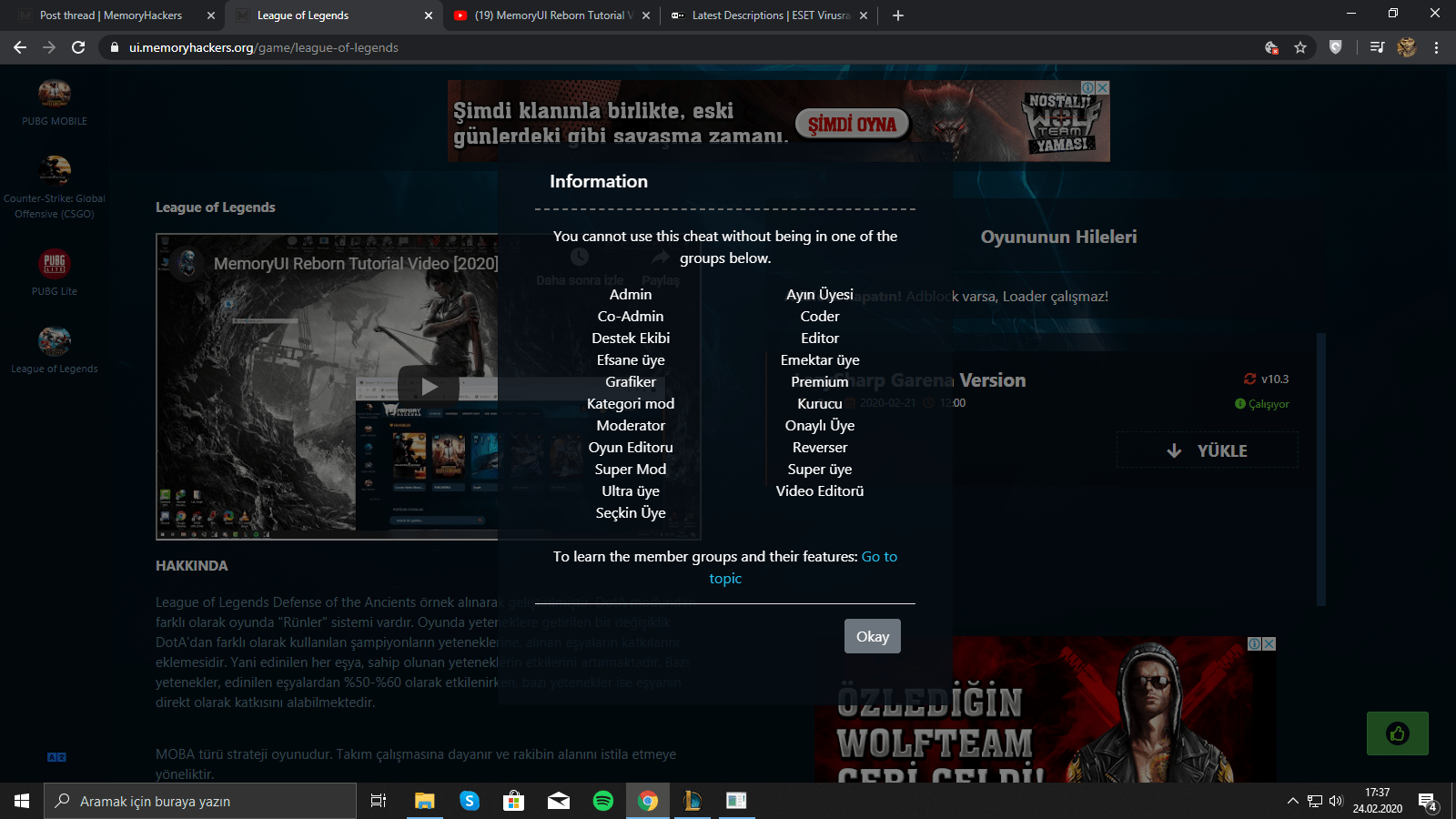Show hidden system tray icons
Screen dimensions: 1456x819
click(1292, 801)
